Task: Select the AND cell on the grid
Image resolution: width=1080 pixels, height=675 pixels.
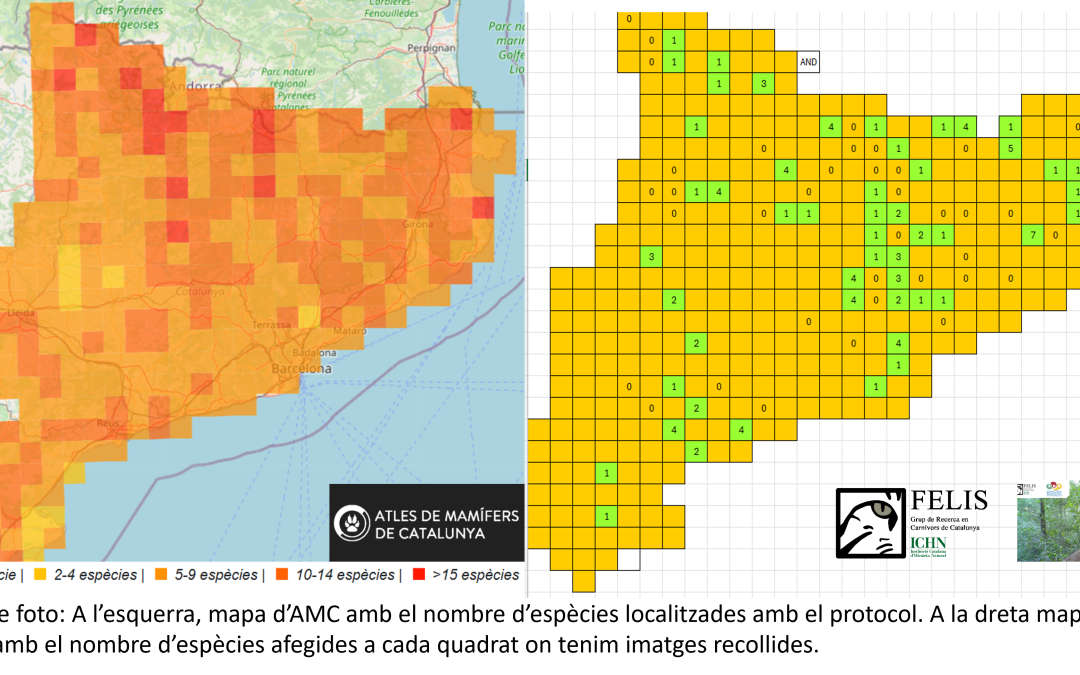Action: pos(809,62)
